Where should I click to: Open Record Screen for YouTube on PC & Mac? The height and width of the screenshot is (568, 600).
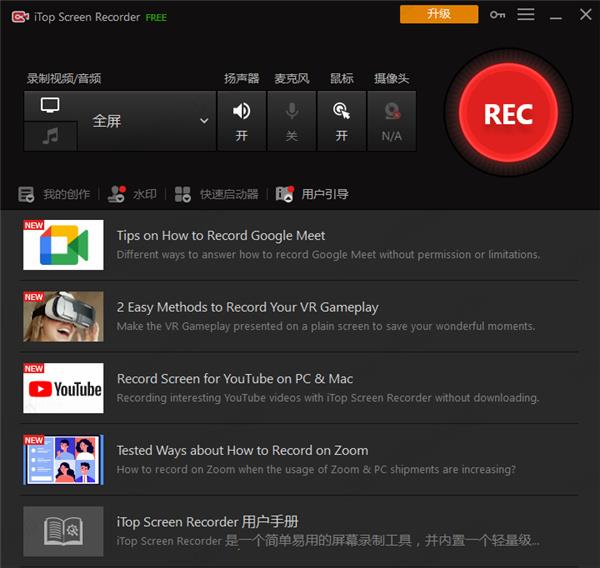click(x=235, y=379)
